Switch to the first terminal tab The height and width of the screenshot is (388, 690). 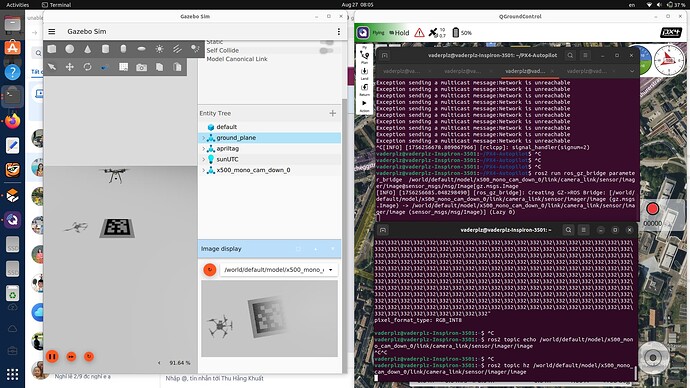pyautogui.click(x=401, y=71)
